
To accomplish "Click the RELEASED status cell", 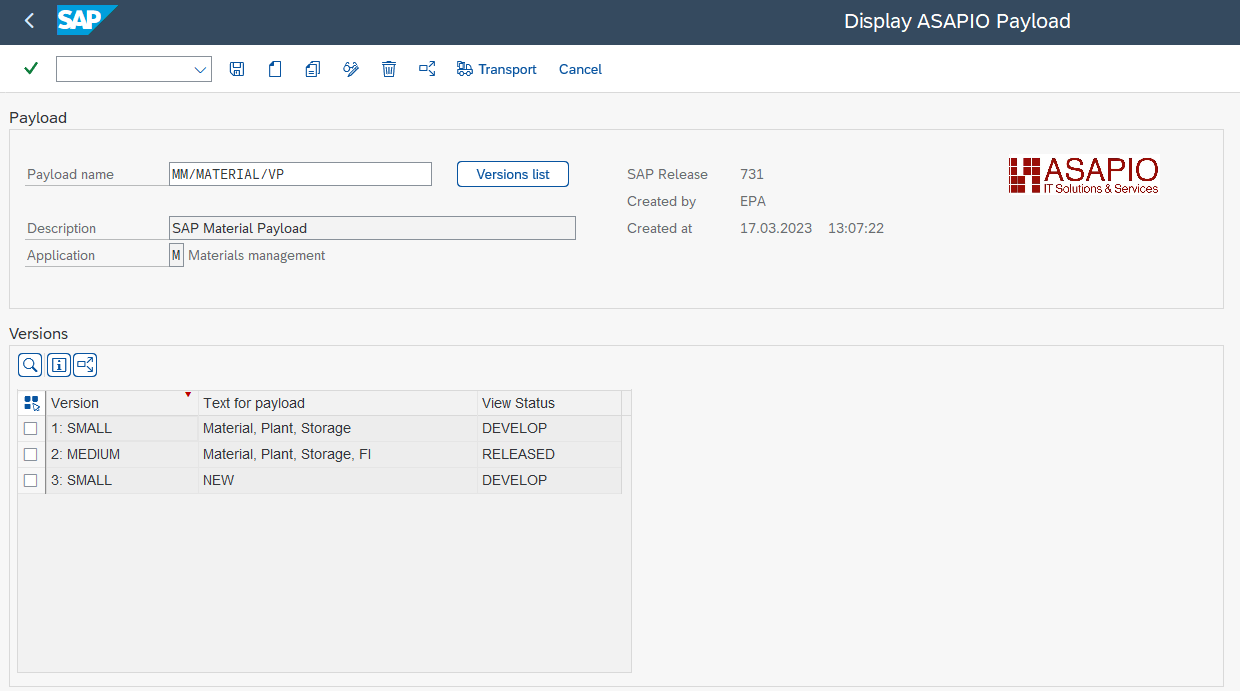I will pos(549,454).
